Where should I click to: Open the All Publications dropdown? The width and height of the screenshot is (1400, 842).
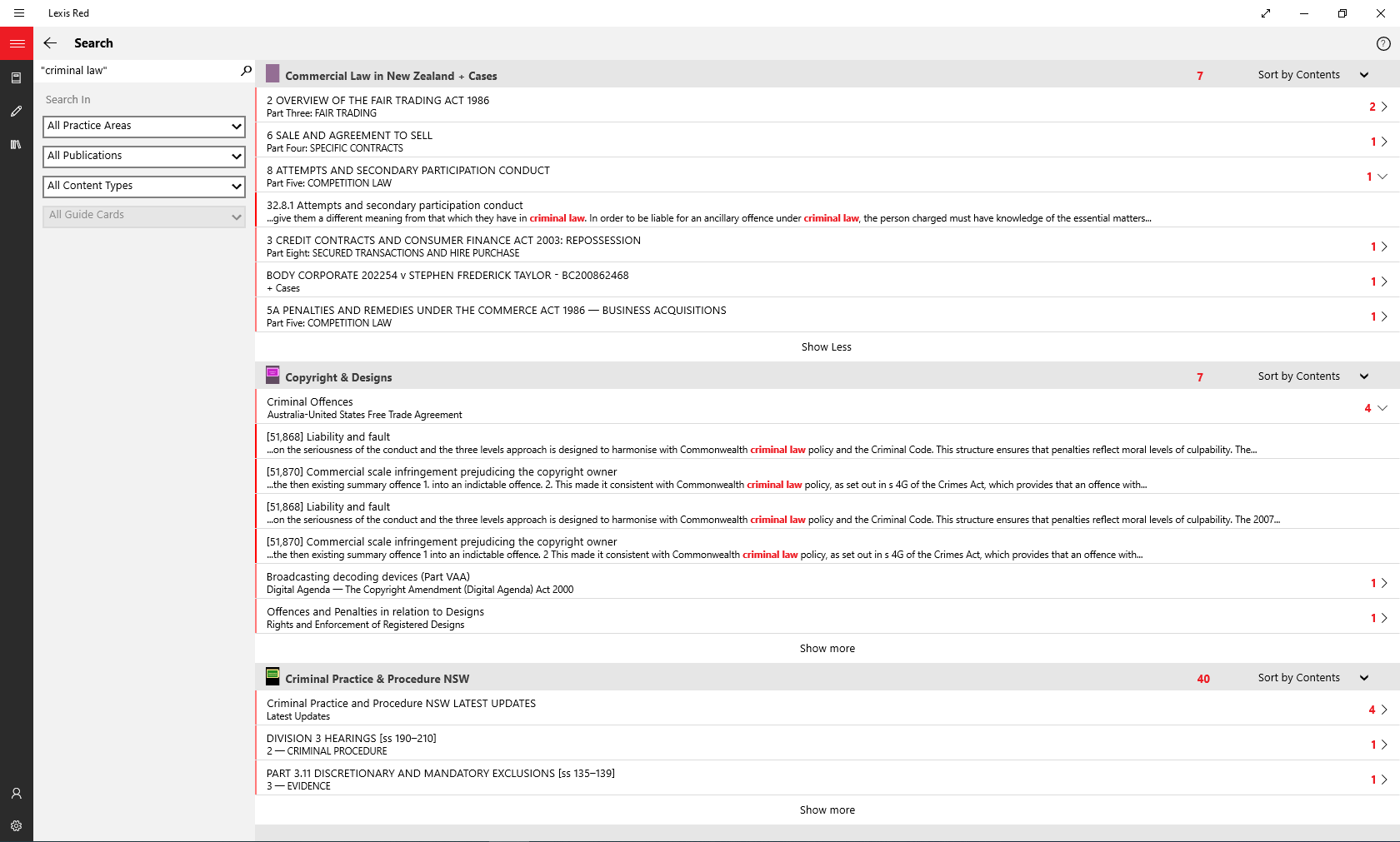pos(143,156)
